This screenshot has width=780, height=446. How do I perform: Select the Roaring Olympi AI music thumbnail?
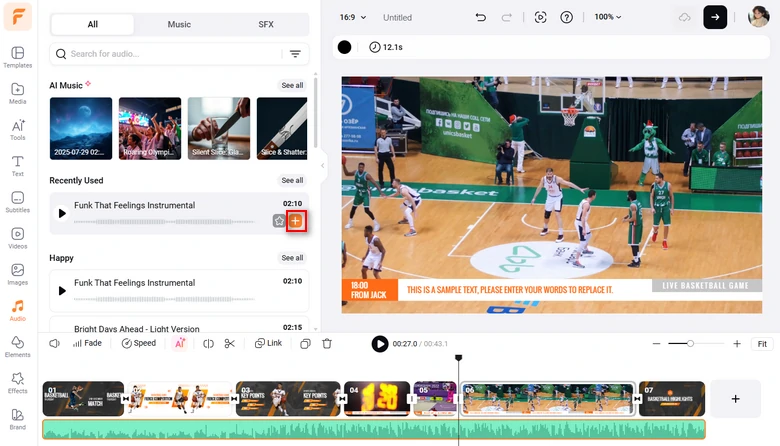point(150,128)
